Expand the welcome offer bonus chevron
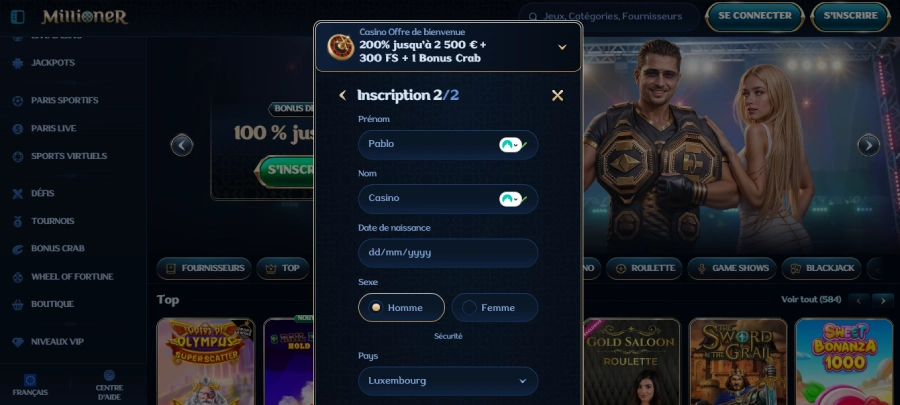Viewport: 900px width, 405px height. click(x=562, y=47)
